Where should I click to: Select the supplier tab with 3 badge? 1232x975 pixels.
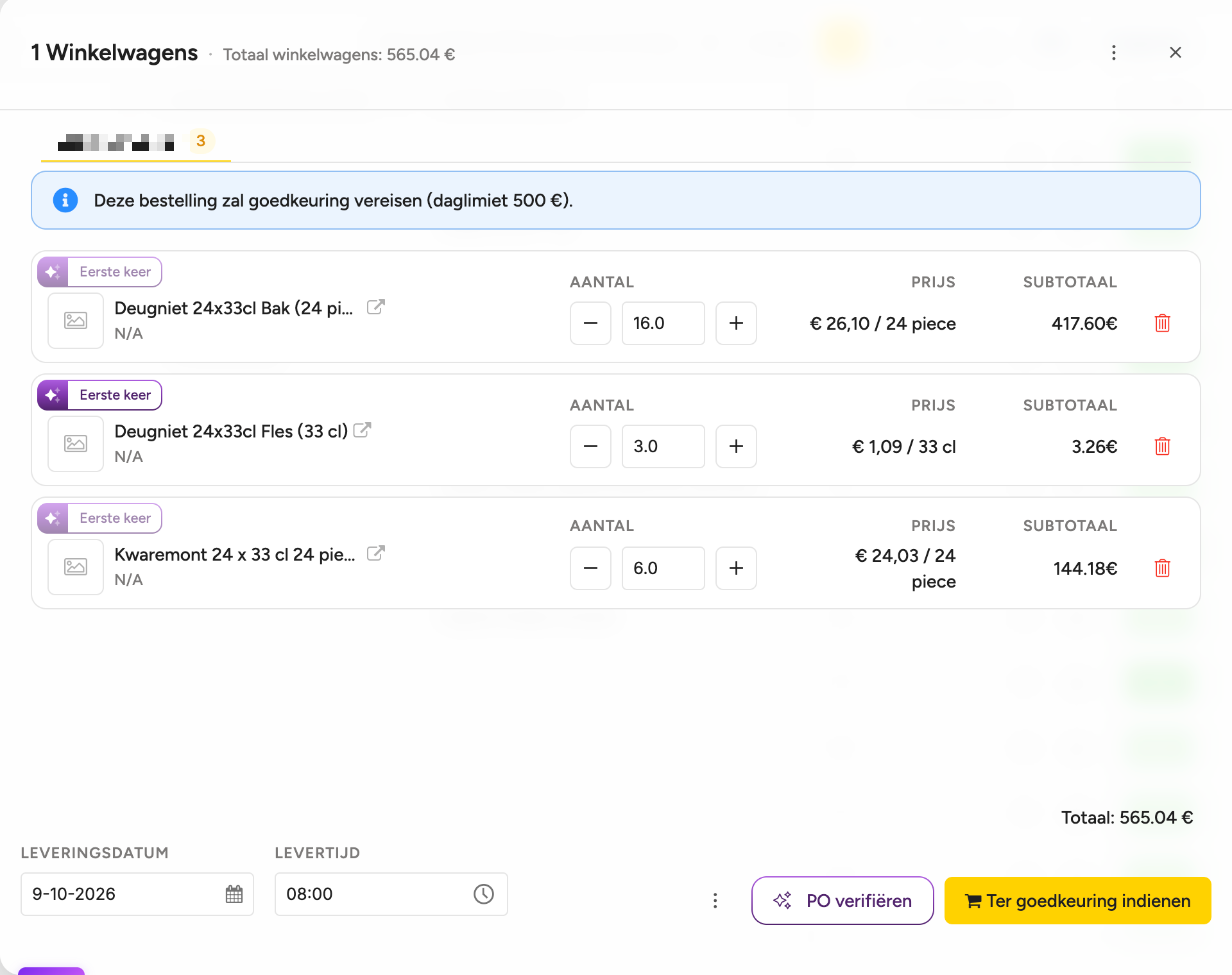click(x=136, y=142)
